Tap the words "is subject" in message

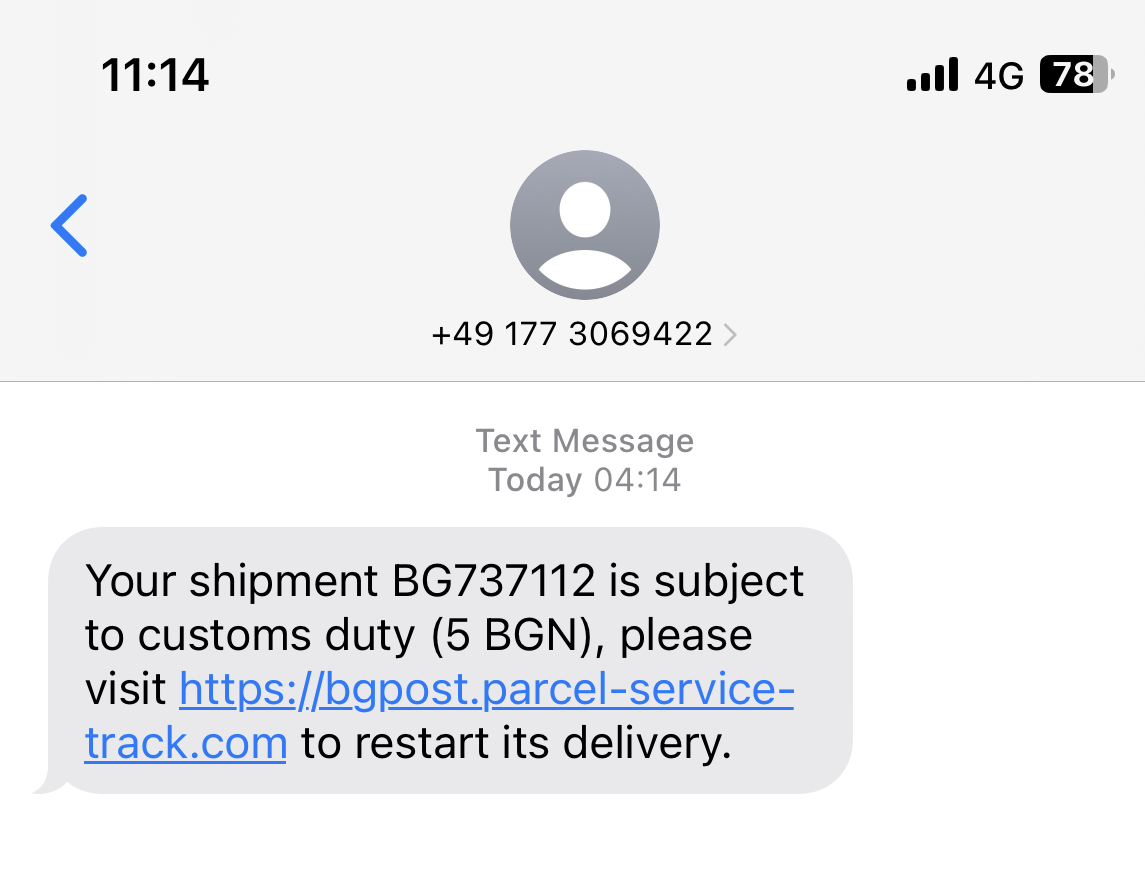click(706, 580)
